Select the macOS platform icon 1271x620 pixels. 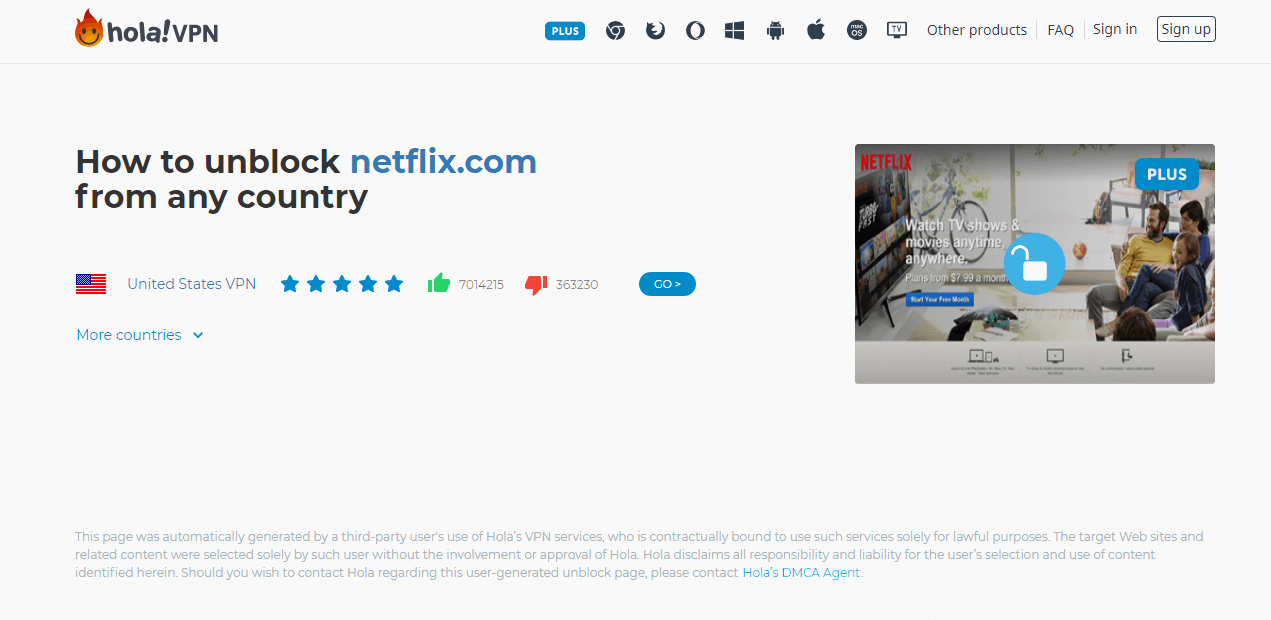click(x=856, y=31)
